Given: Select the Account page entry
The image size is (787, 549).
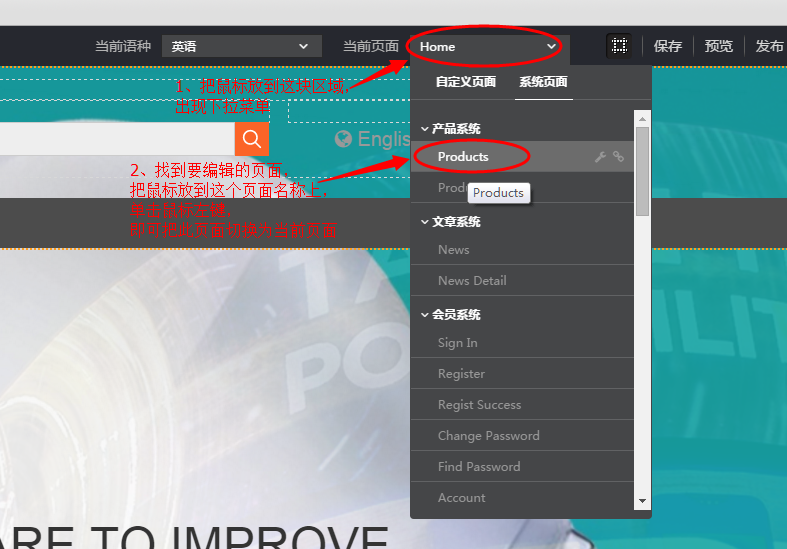Looking at the screenshot, I should (x=522, y=497).
